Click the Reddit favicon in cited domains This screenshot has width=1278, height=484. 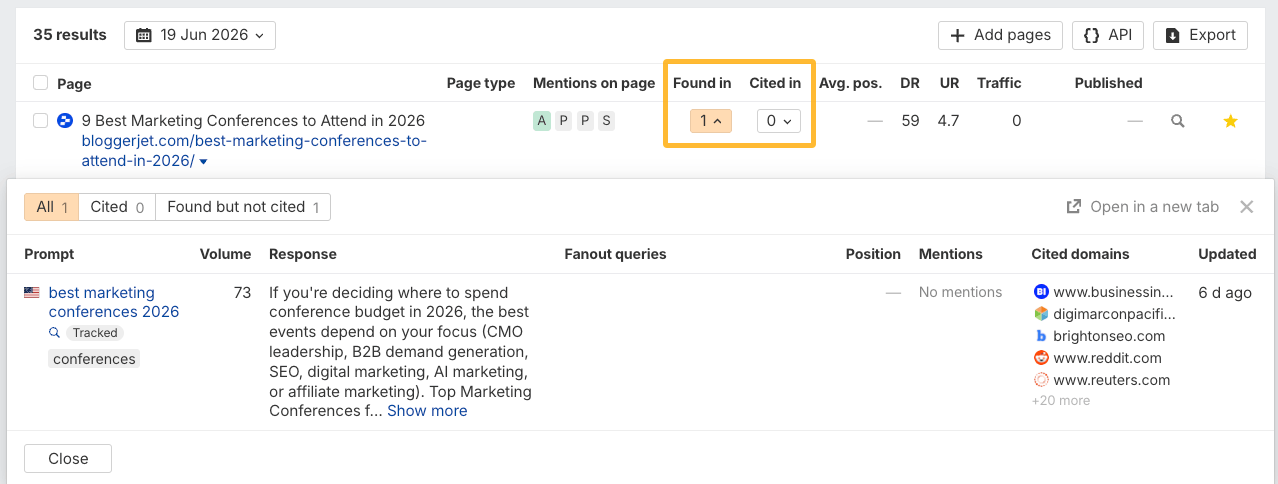pyautogui.click(x=1041, y=358)
